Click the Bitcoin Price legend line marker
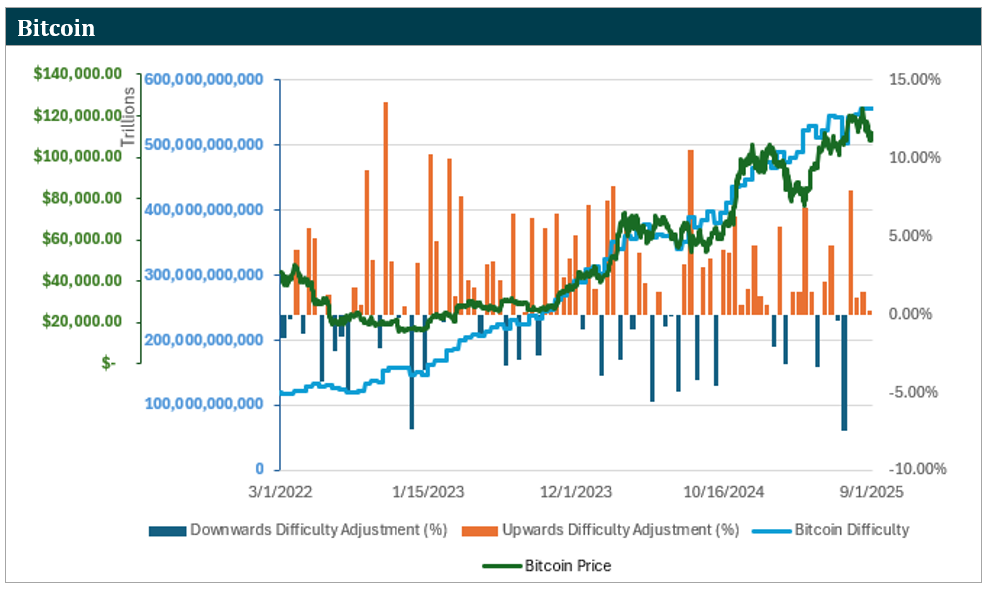The width and height of the screenshot is (987, 590). pos(502,566)
